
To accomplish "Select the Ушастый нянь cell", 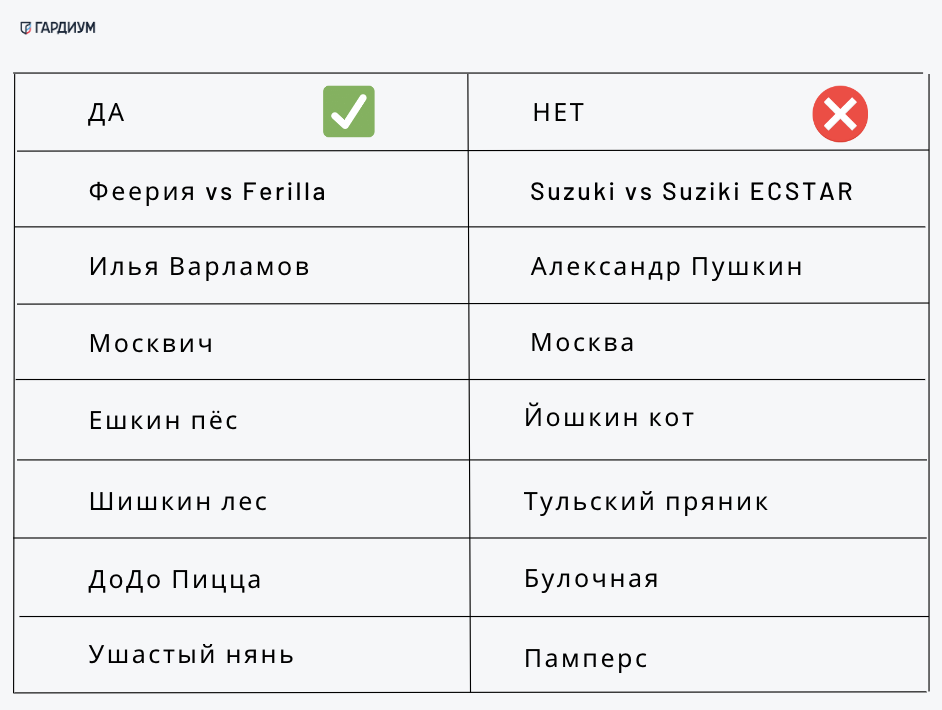I will (191, 655).
